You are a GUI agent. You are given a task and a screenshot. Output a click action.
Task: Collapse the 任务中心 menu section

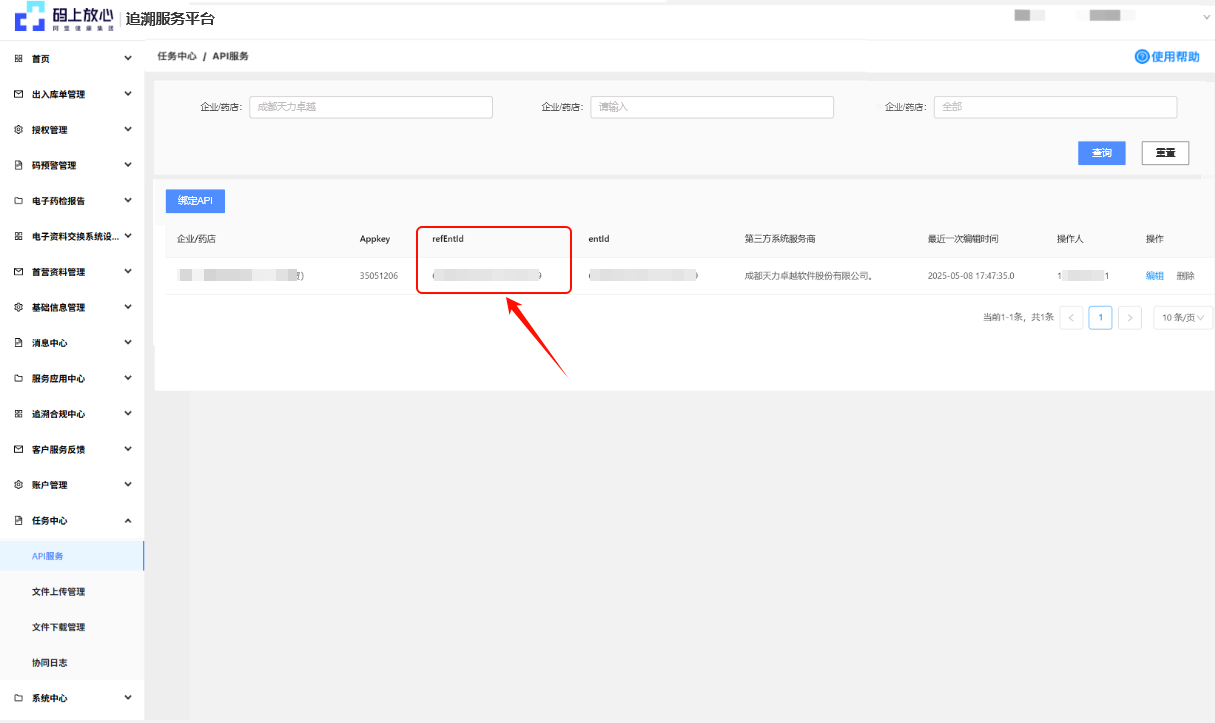point(128,520)
